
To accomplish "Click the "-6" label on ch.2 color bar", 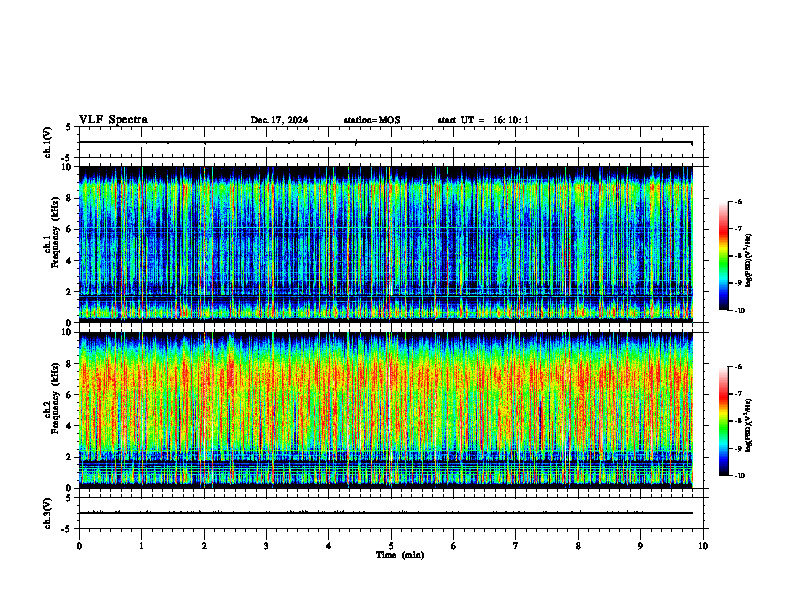I will coord(739,367).
